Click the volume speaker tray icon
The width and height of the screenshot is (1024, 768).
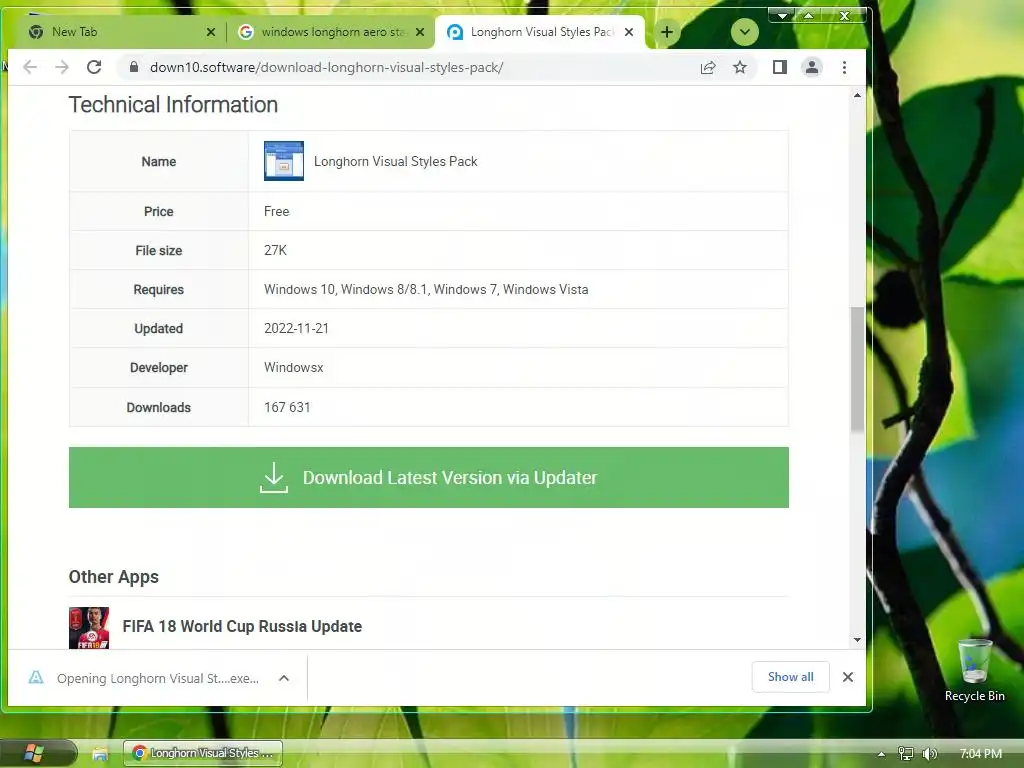click(x=929, y=754)
